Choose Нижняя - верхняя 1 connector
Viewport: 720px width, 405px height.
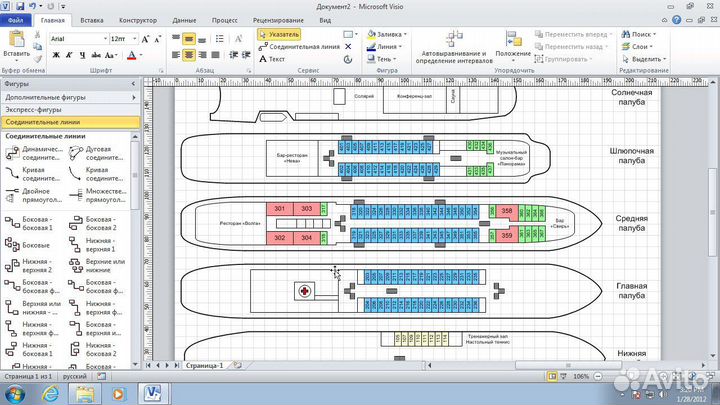click(x=92, y=245)
